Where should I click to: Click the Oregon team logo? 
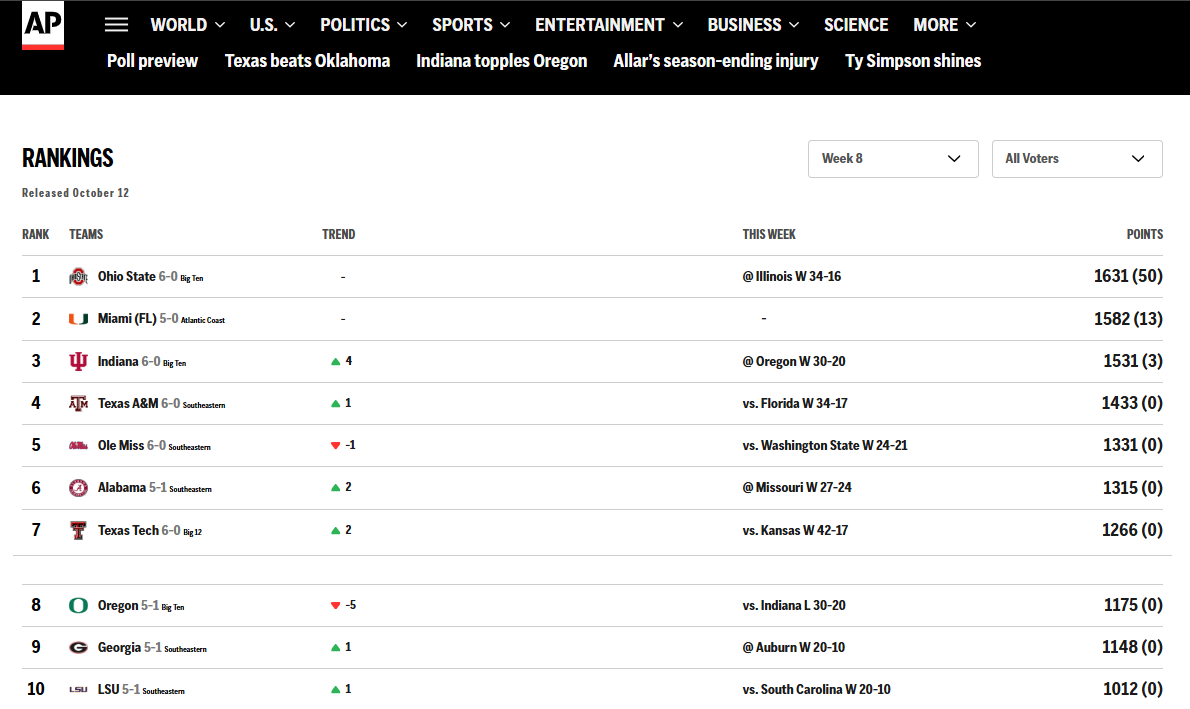(x=78, y=606)
